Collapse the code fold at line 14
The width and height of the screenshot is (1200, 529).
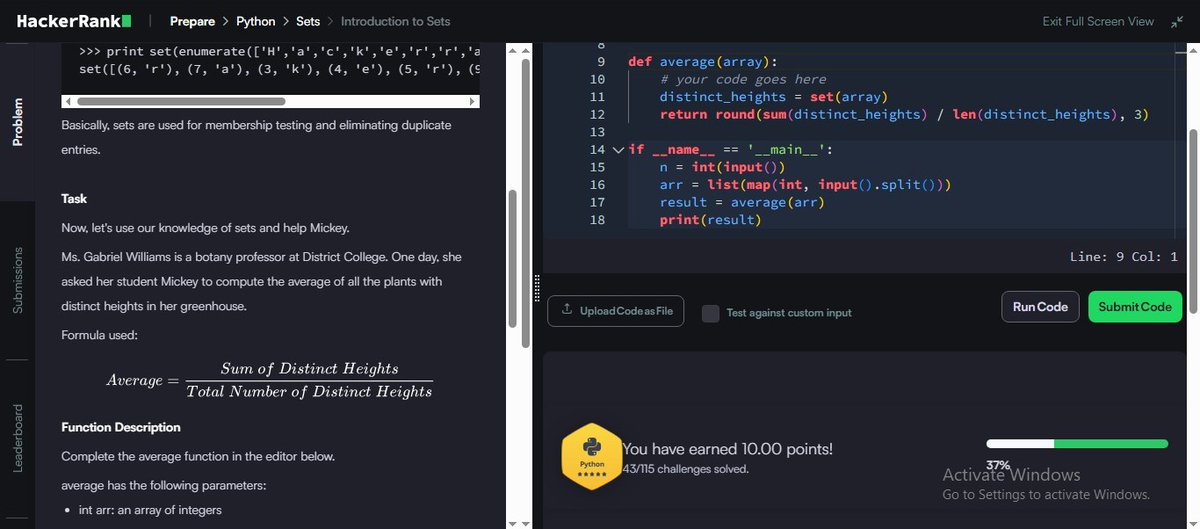click(x=619, y=150)
